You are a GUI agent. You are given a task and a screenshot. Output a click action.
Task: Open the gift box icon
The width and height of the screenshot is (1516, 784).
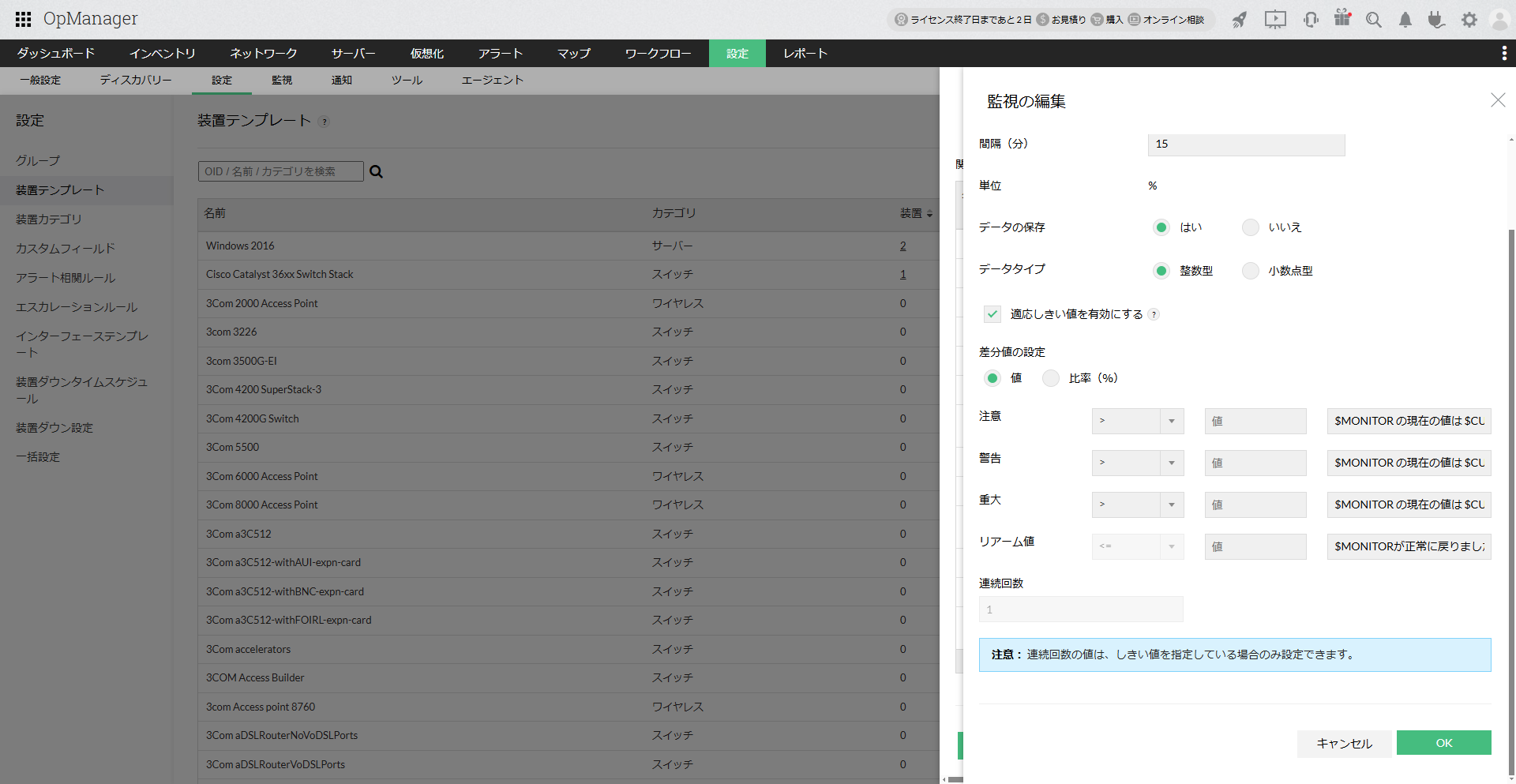(x=1342, y=18)
